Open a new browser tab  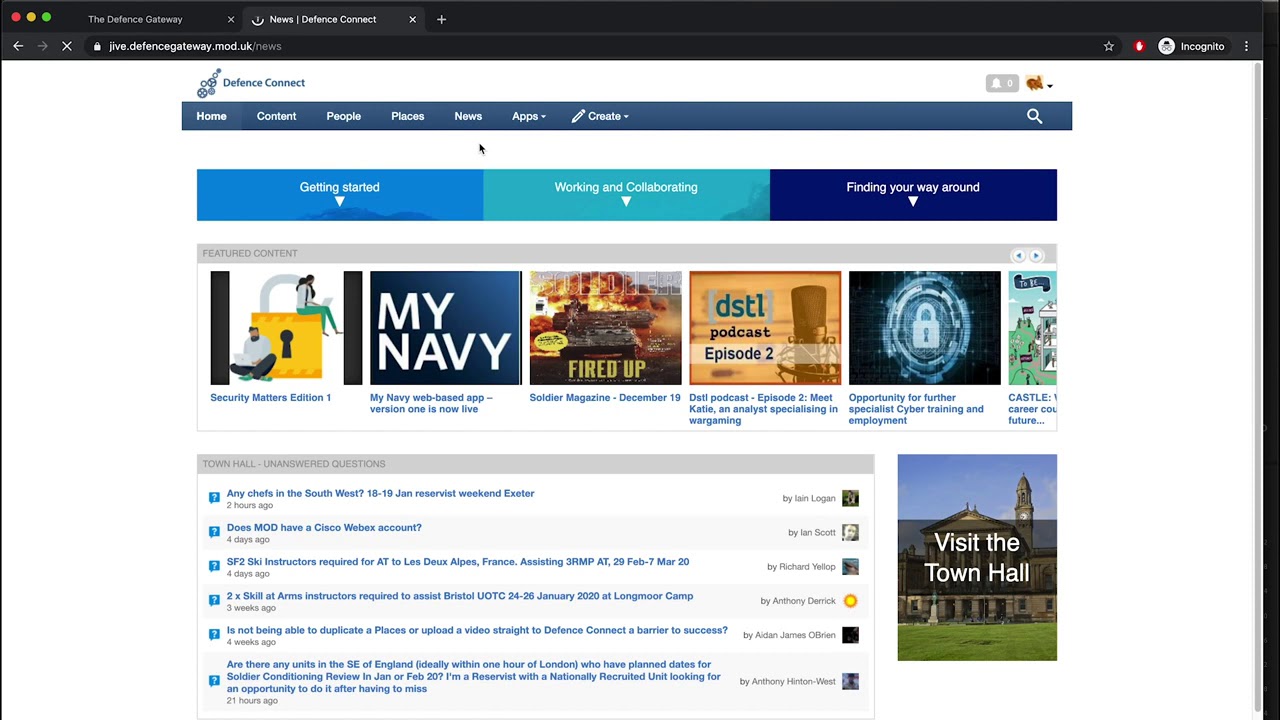(x=441, y=19)
